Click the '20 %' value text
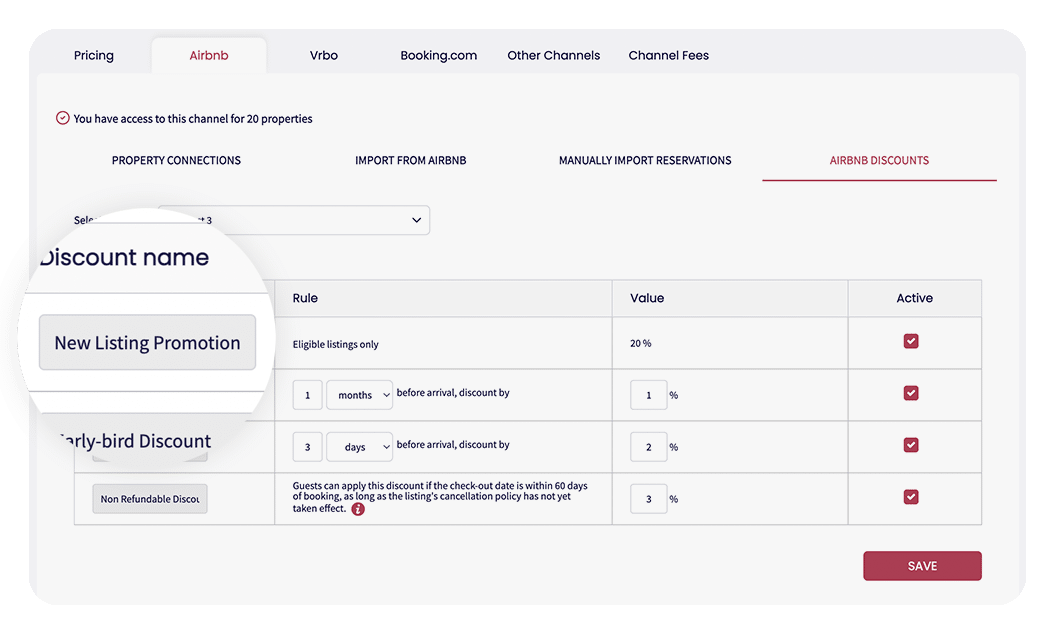This screenshot has width=1056, height=633. [x=640, y=343]
